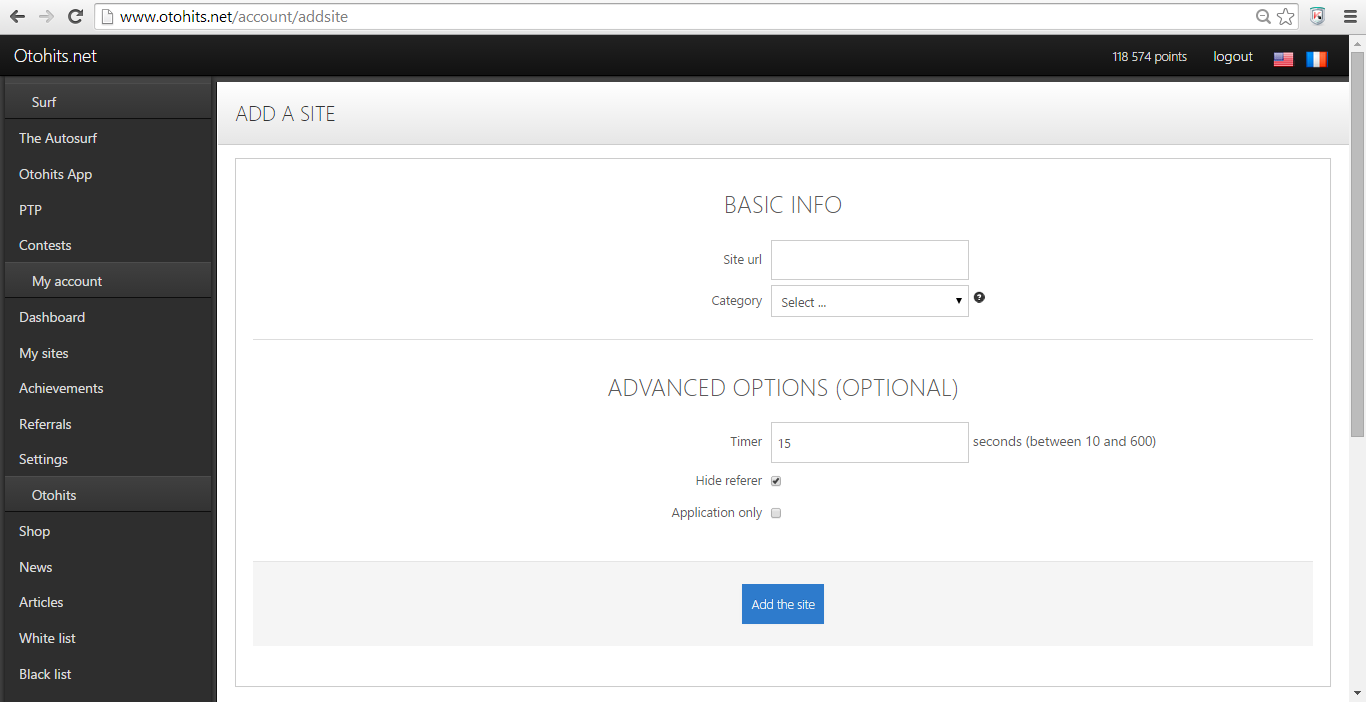Go back to the previous page
The width and height of the screenshot is (1366, 702).
[17, 16]
